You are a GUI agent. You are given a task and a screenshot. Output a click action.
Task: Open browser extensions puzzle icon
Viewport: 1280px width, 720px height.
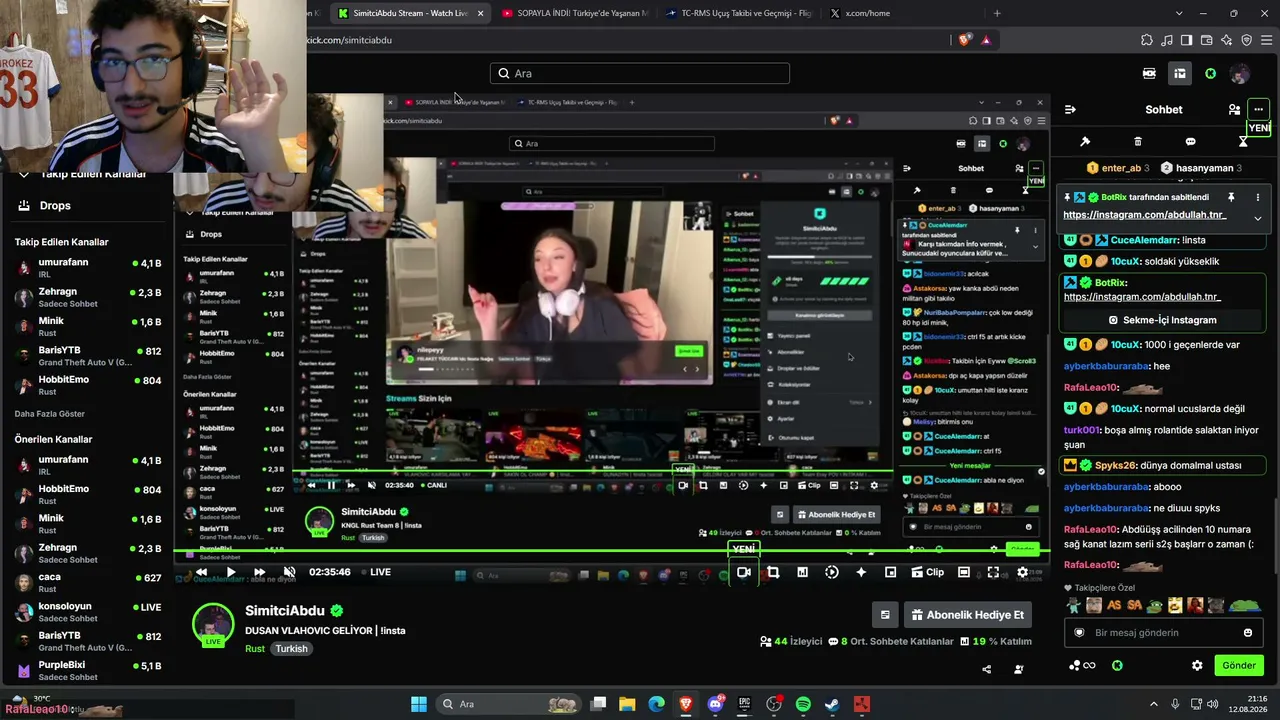pos(1147,40)
